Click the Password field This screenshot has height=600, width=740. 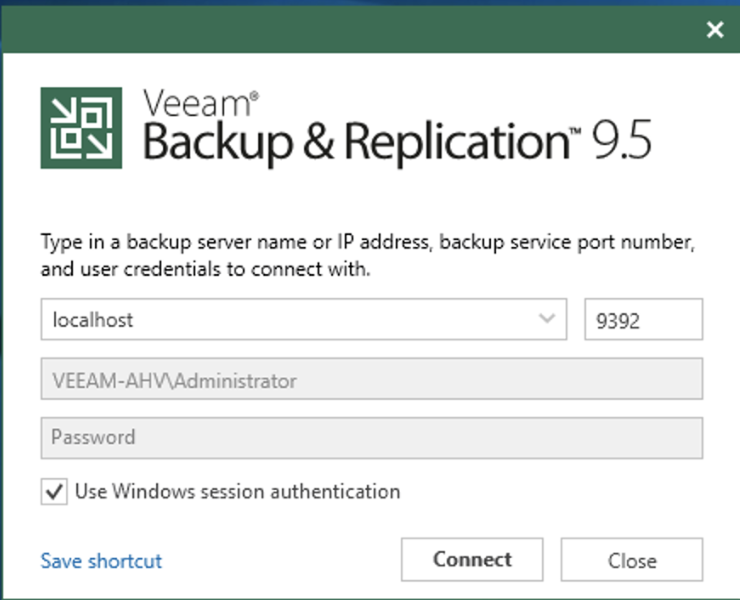tap(372, 438)
